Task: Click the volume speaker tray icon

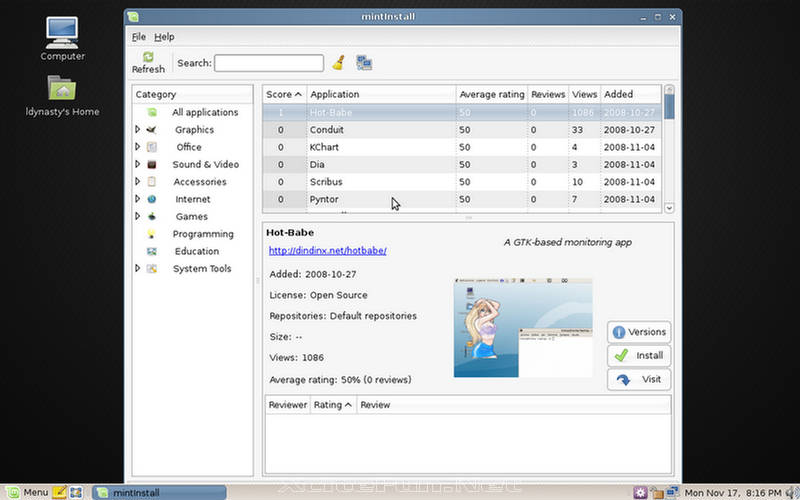Action: click(792, 492)
